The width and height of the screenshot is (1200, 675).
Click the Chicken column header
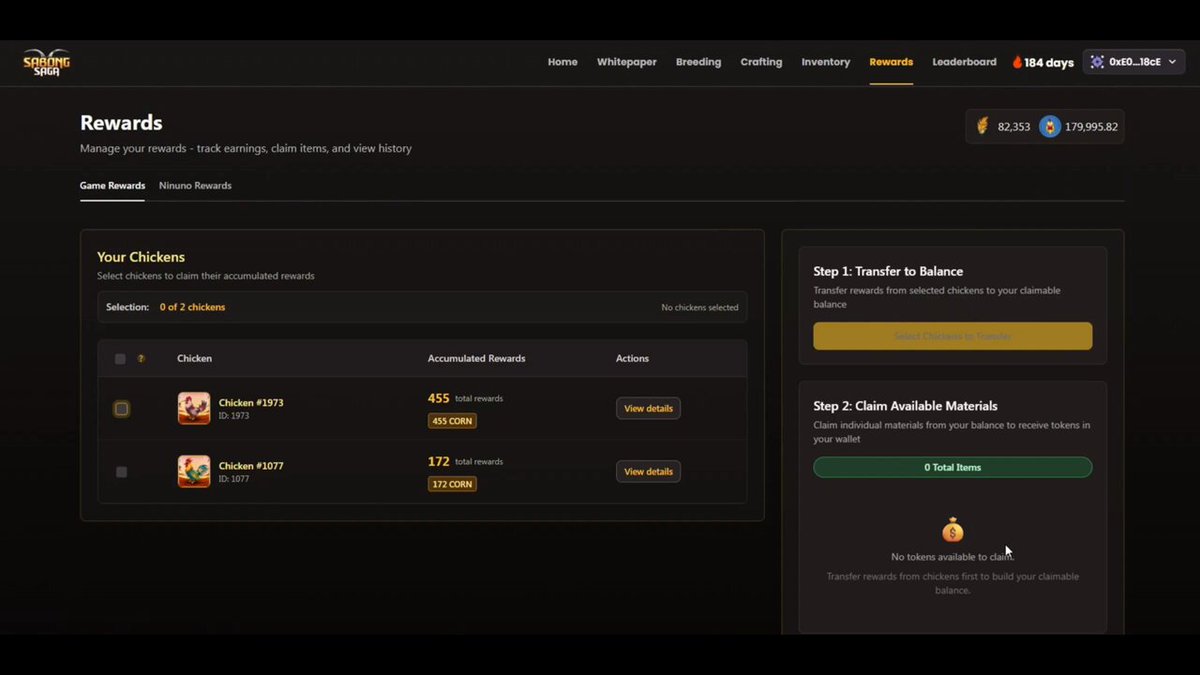pos(194,358)
